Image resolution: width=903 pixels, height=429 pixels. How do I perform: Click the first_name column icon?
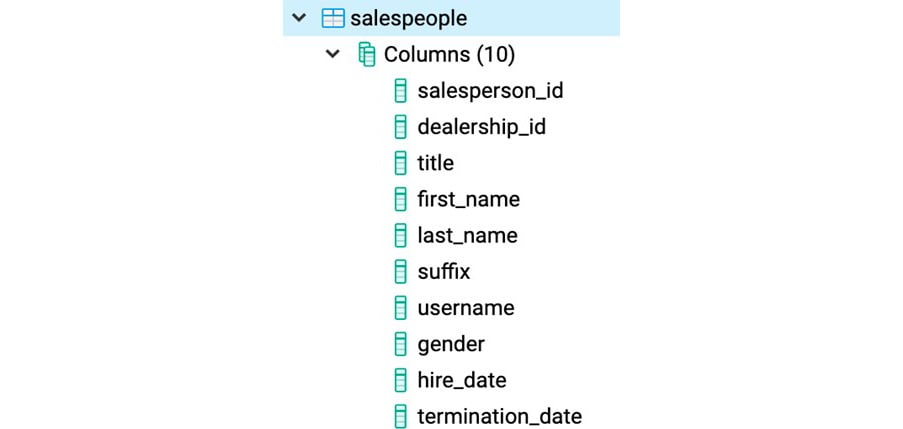click(x=400, y=199)
